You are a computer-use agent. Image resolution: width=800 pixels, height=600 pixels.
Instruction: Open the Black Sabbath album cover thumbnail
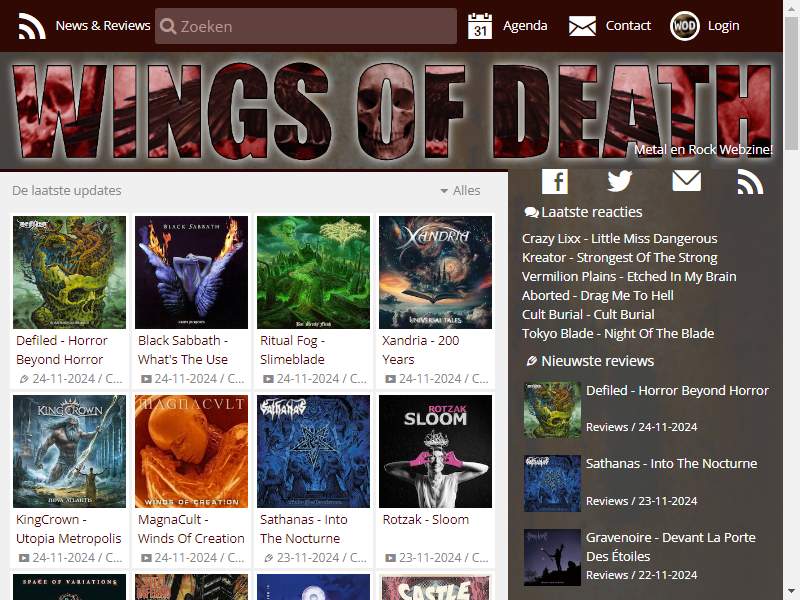(191, 272)
